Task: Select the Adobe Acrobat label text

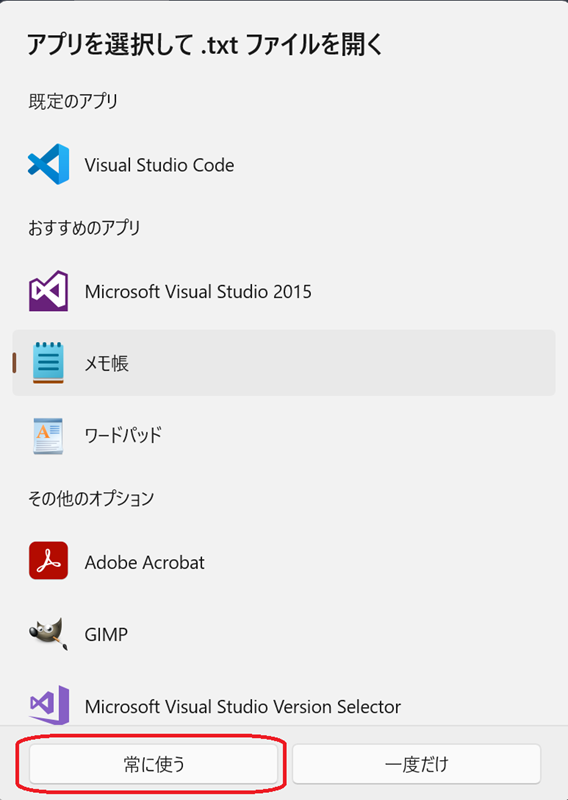Action: pyautogui.click(x=144, y=562)
